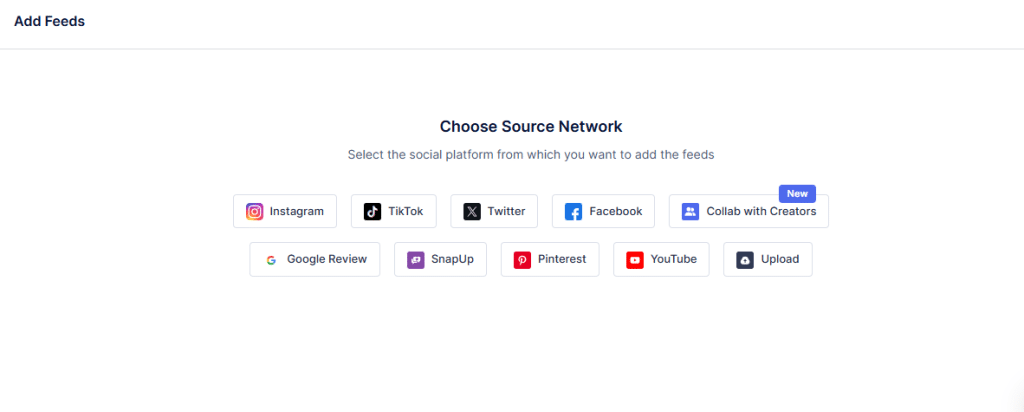Click the SnapUp purple icon
Image resolution: width=1024 pixels, height=412 pixels.
pyautogui.click(x=415, y=260)
